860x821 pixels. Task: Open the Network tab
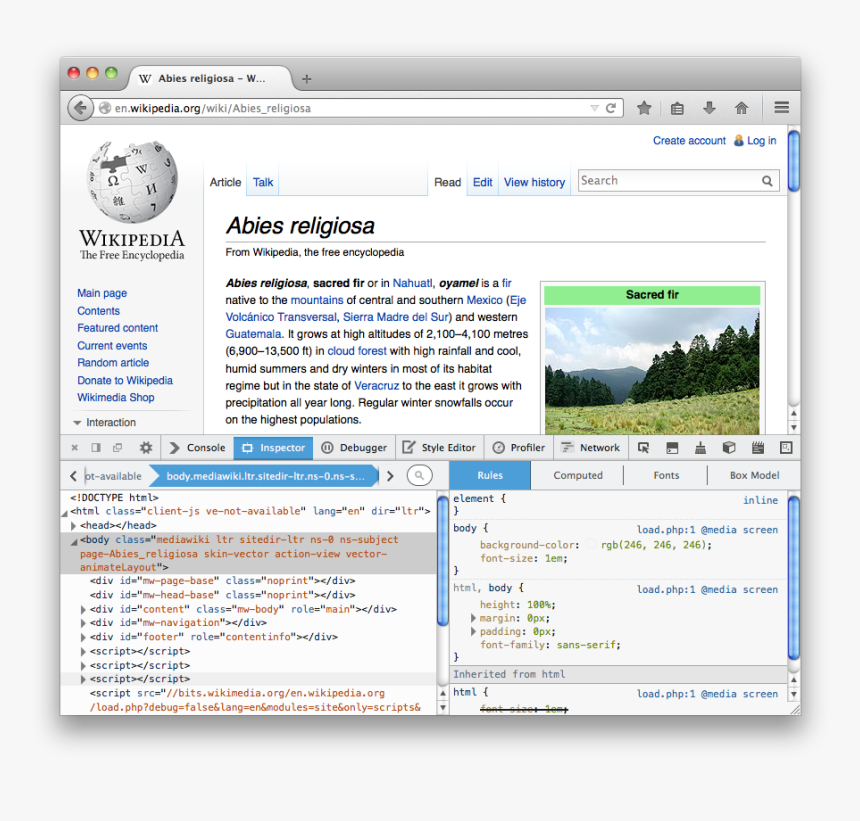[x=591, y=448]
